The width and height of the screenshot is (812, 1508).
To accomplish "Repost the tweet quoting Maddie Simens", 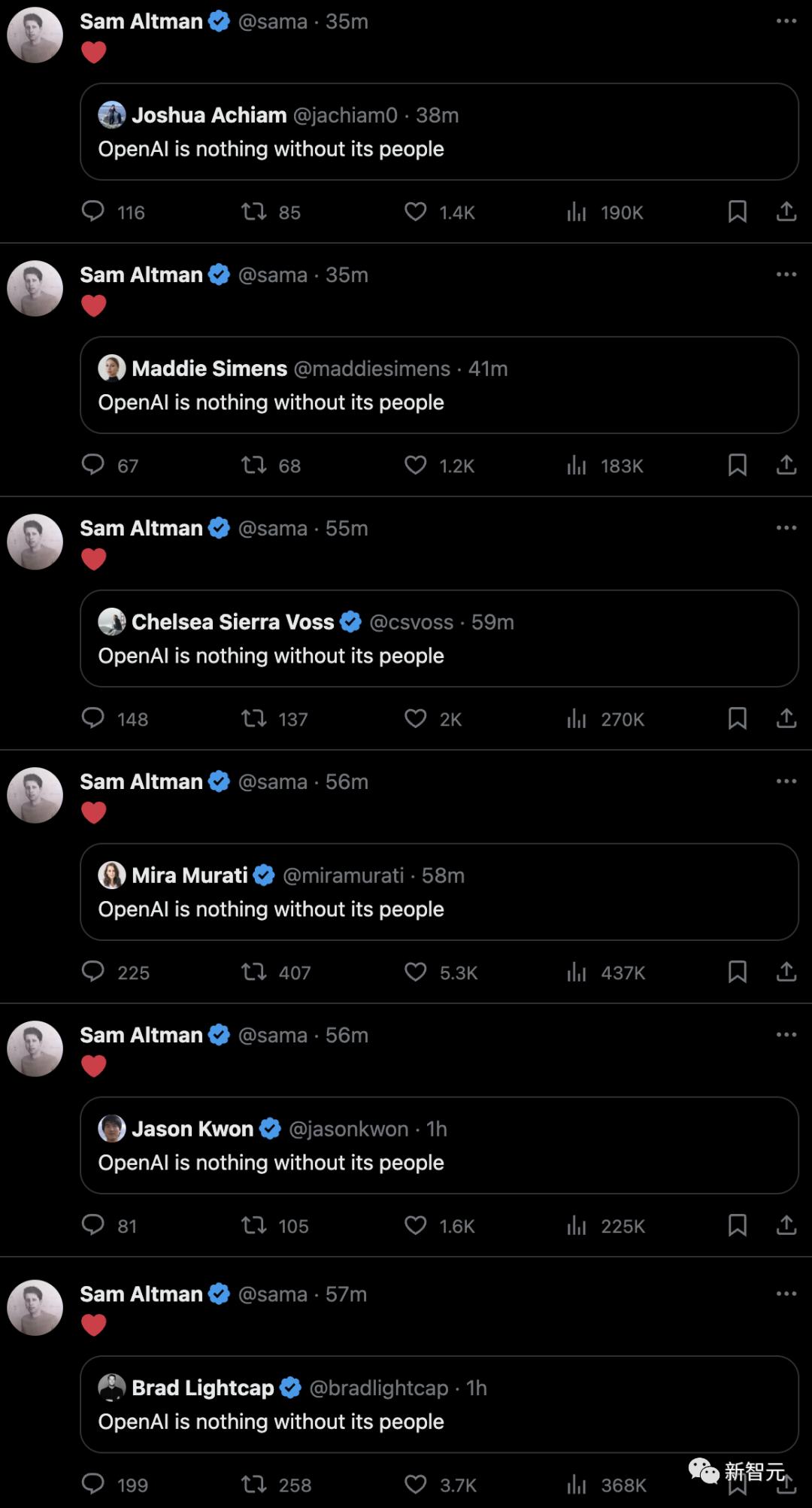I will (254, 466).
